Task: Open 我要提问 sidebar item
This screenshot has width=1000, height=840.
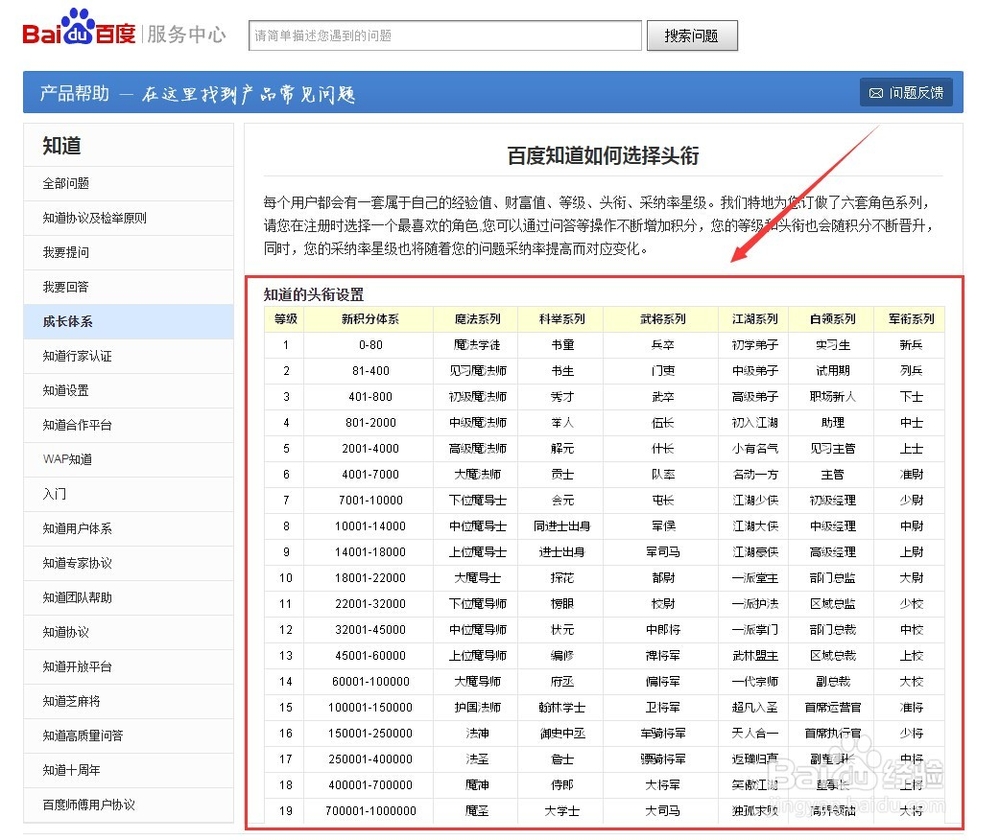Action: coord(129,253)
